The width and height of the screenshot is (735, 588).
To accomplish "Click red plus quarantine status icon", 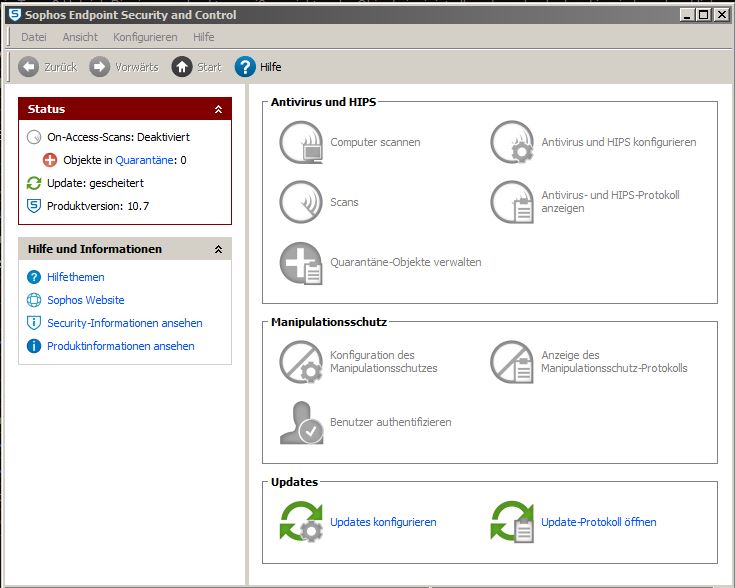I will (x=50, y=160).
